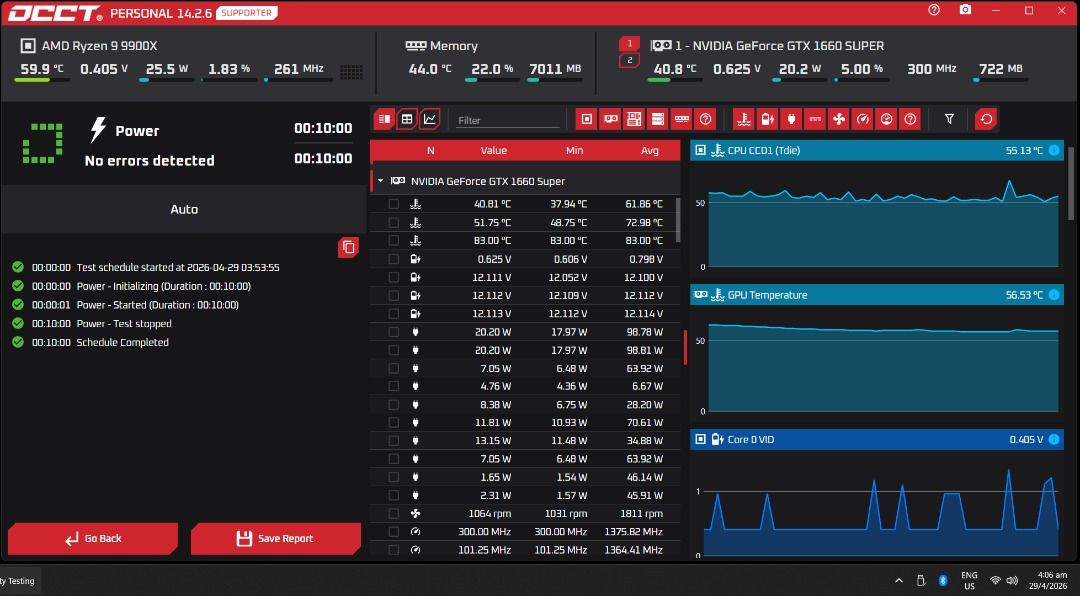Select GPU number 1 badge
This screenshot has height=596, width=1080.
point(629,43)
